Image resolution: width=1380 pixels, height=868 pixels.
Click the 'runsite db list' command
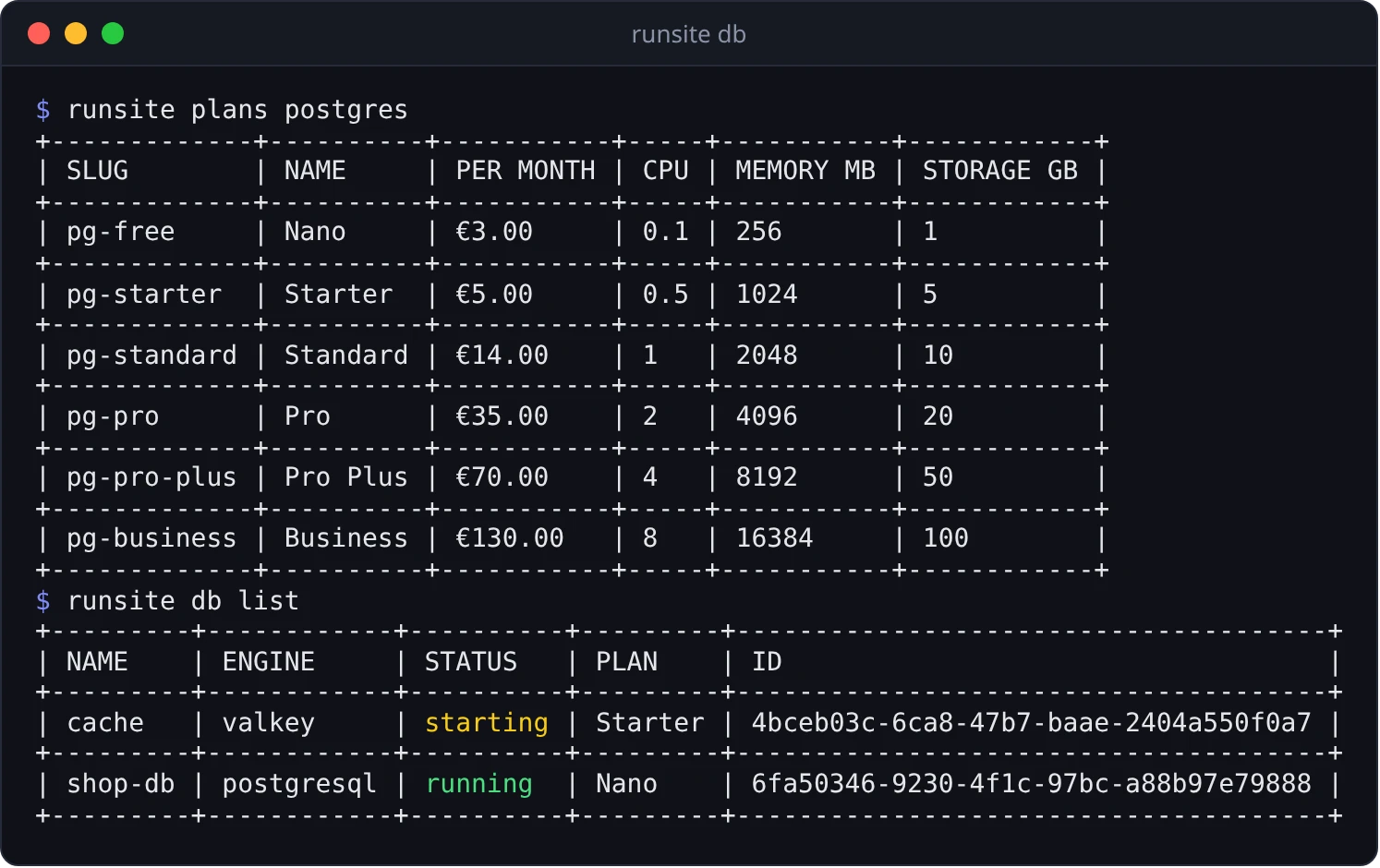[x=183, y=601]
